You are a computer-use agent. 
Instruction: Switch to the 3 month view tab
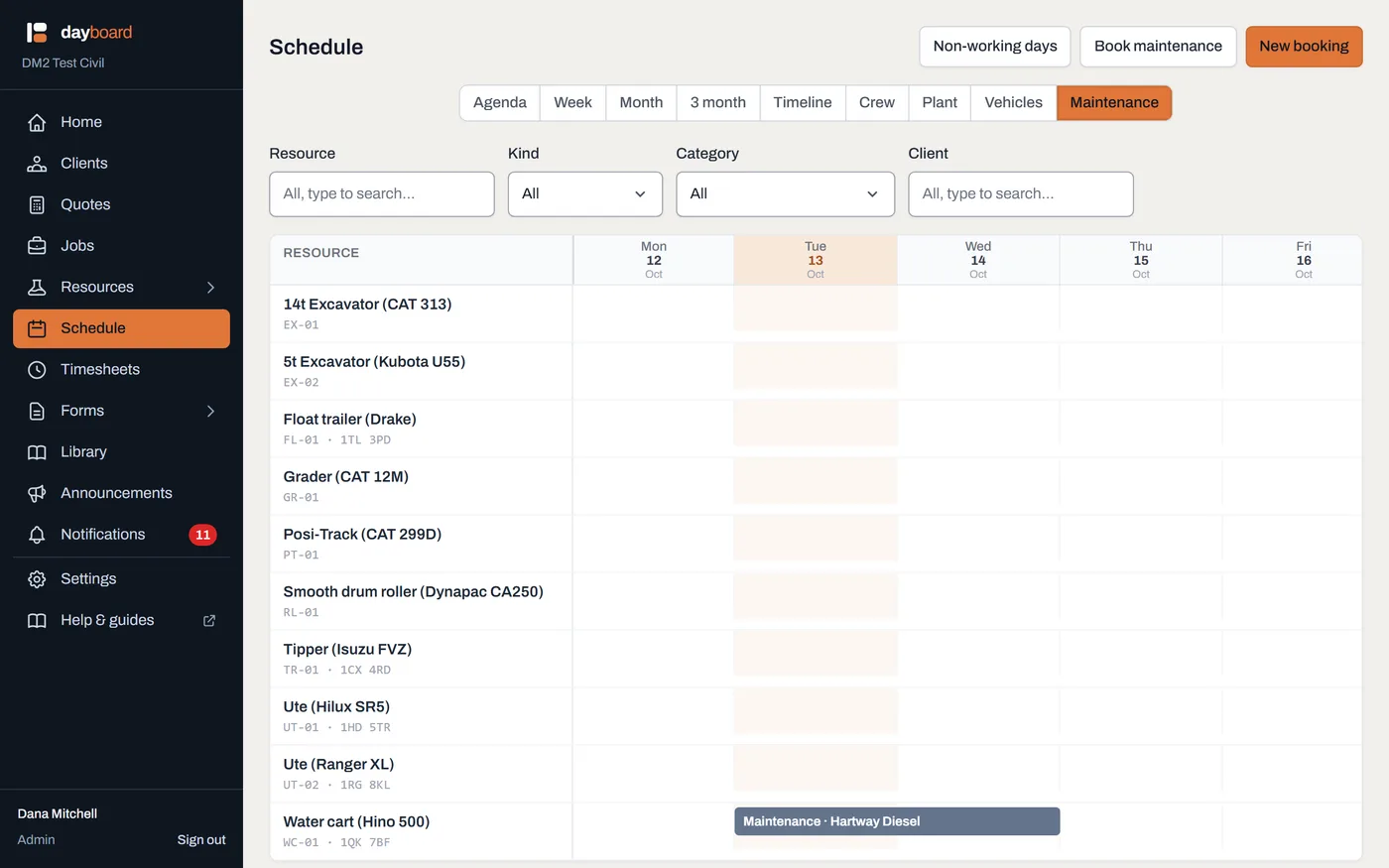[718, 102]
